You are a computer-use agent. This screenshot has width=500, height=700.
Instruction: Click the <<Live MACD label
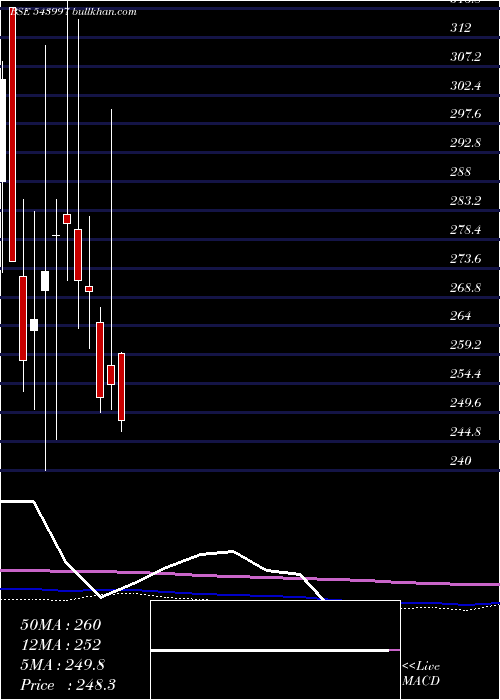421,673
